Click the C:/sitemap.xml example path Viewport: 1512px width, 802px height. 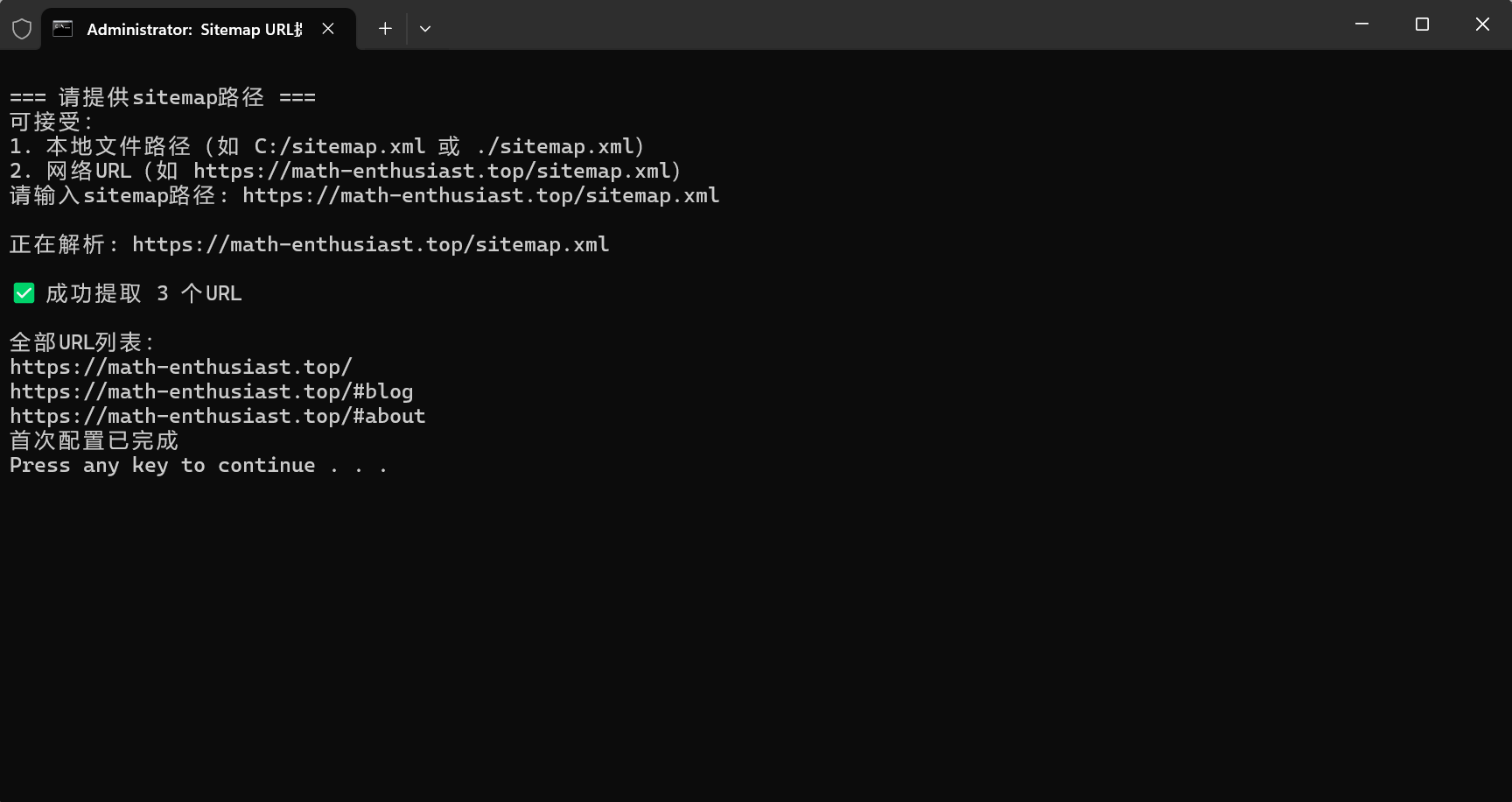point(340,146)
